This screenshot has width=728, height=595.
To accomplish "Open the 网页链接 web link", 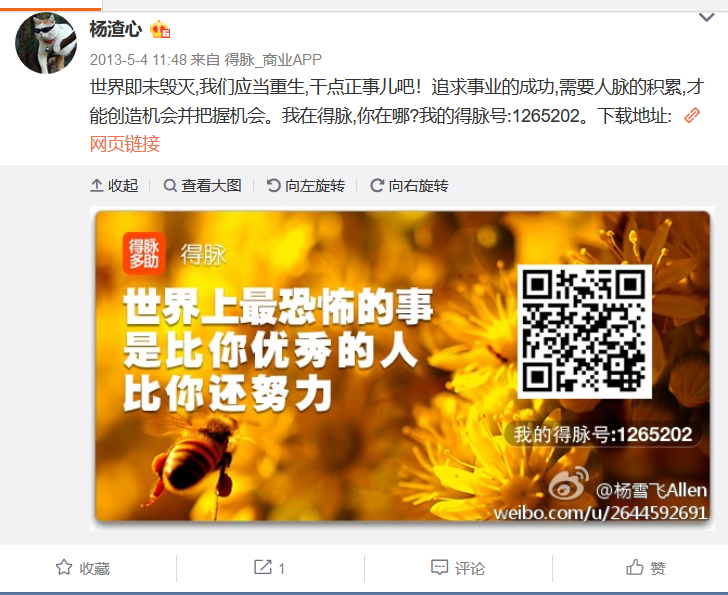I will pyautogui.click(x=125, y=144).
